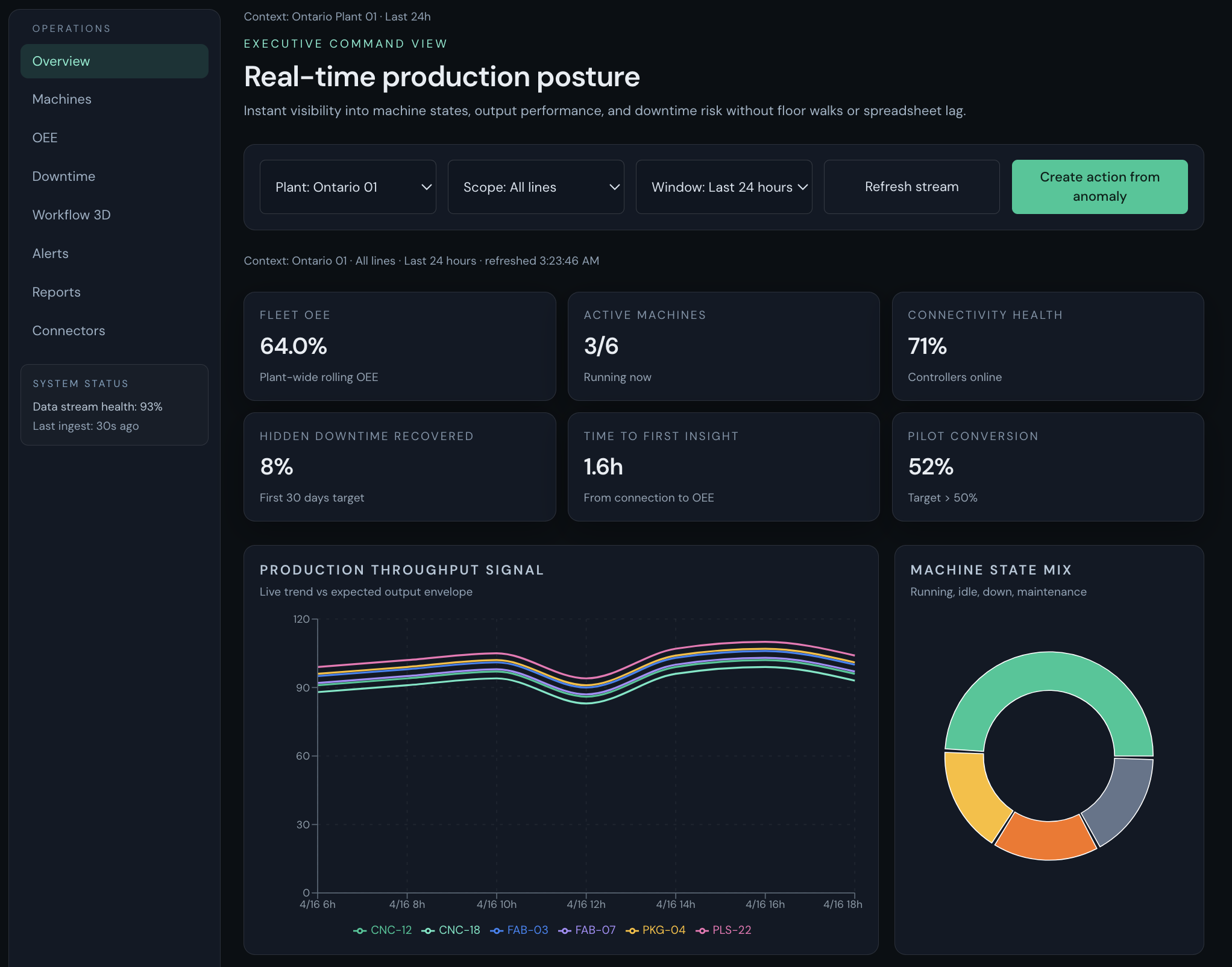Click PKG-04 legend marker icon
This screenshot has height=967, width=1232.
click(632, 931)
